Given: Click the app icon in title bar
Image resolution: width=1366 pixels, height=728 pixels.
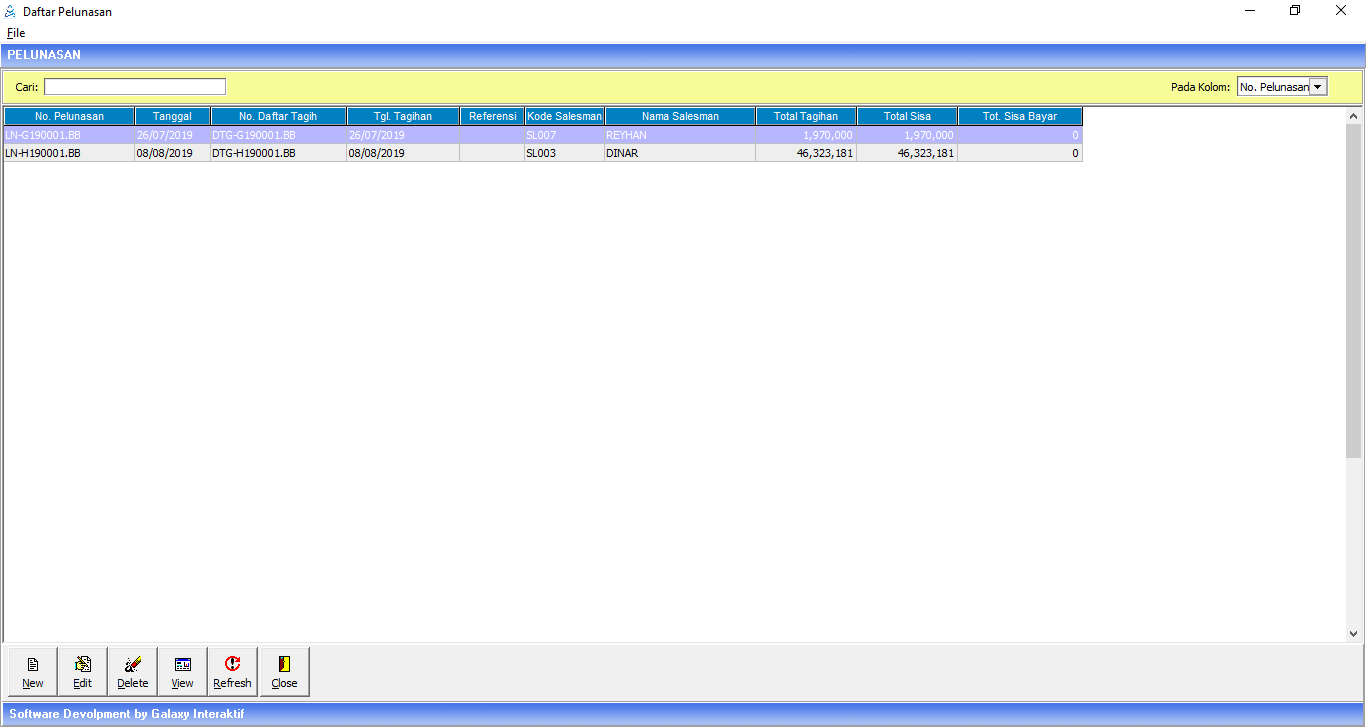Looking at the screenshot, I should [x=11, y=11].
